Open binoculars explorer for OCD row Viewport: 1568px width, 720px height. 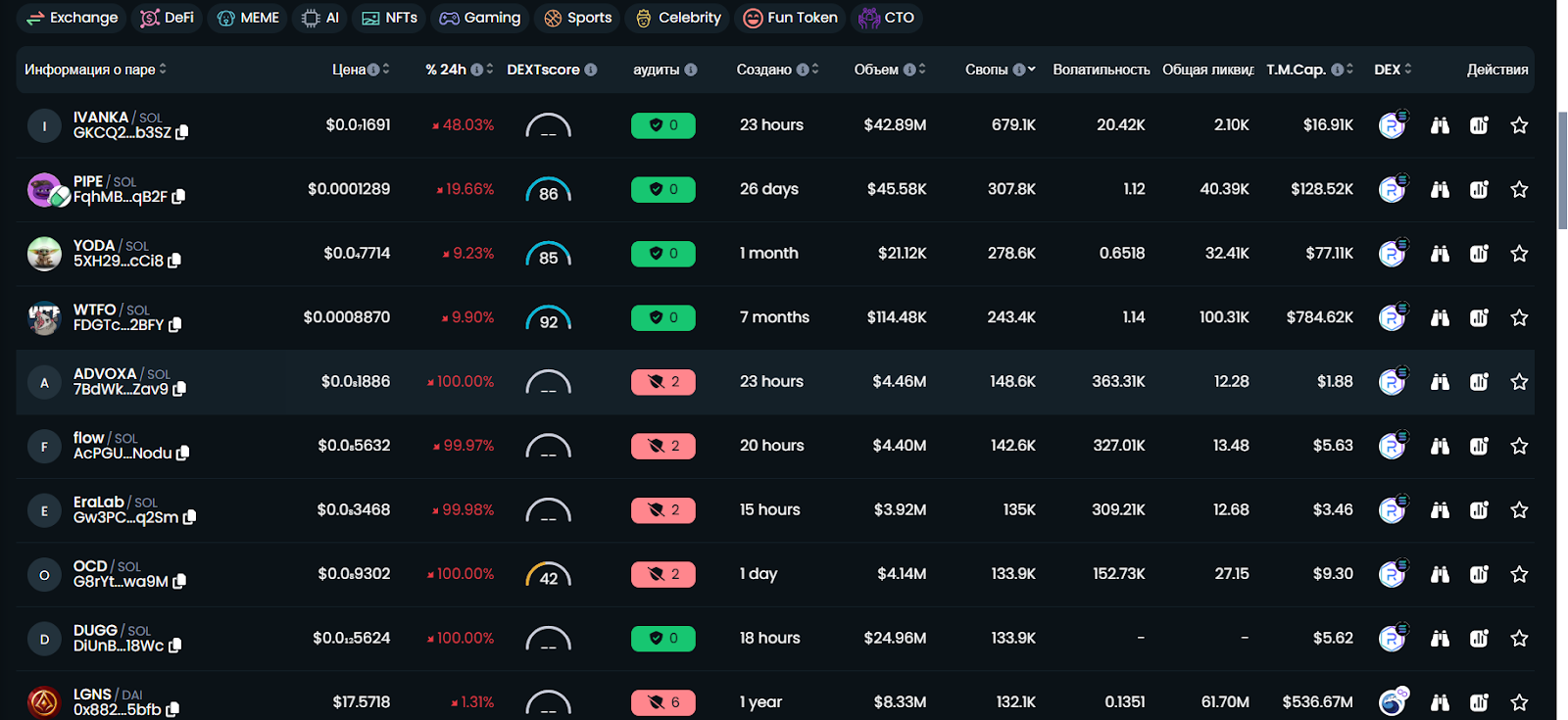(1440, 574)
